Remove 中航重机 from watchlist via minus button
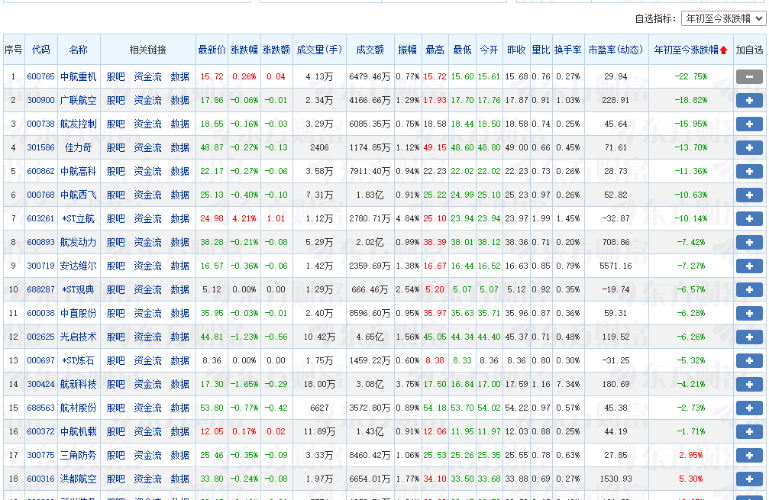This screenshot has height=500, width=769. coord(749,76)
